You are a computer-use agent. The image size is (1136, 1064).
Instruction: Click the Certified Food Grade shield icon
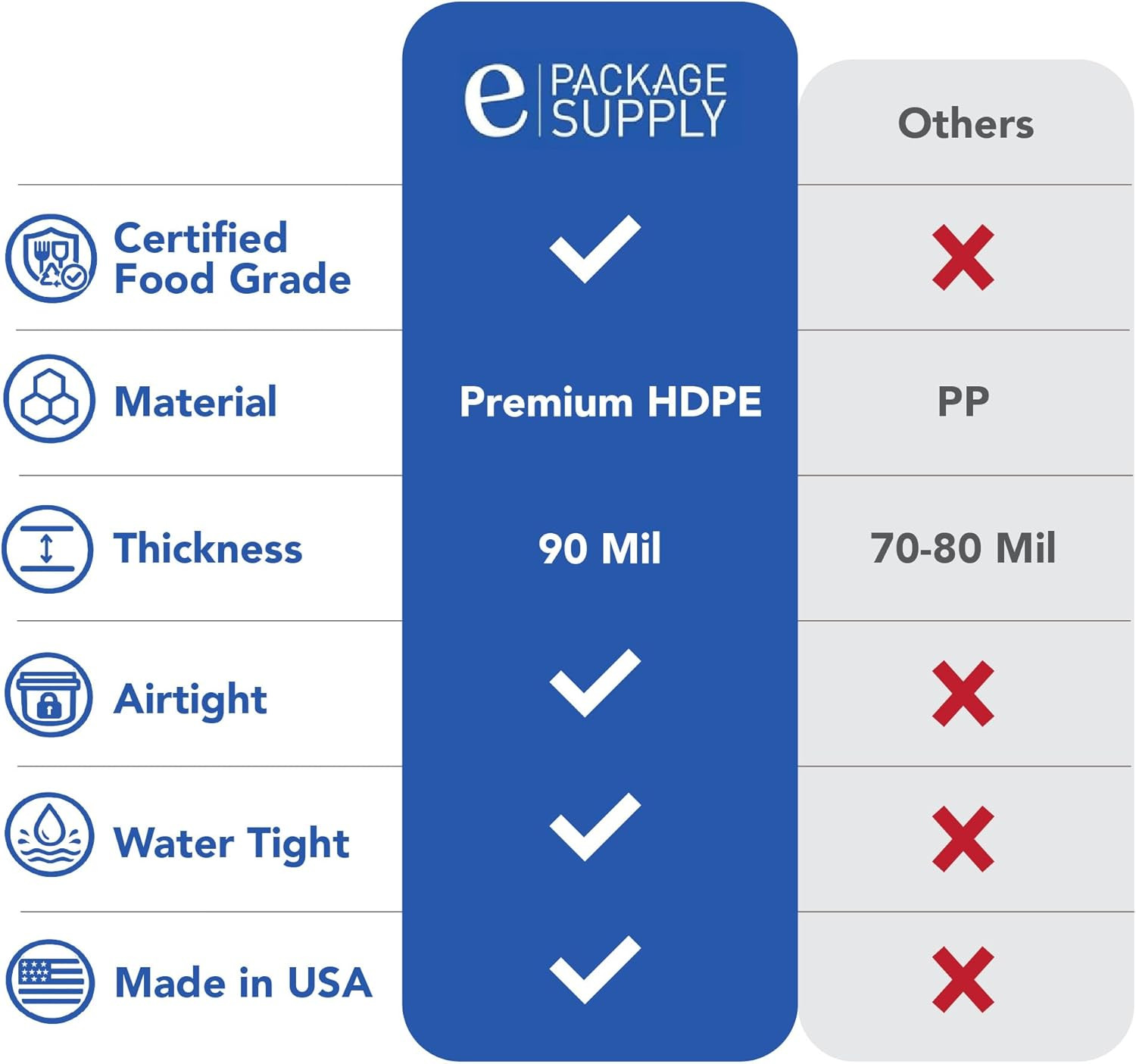[51, 258]
